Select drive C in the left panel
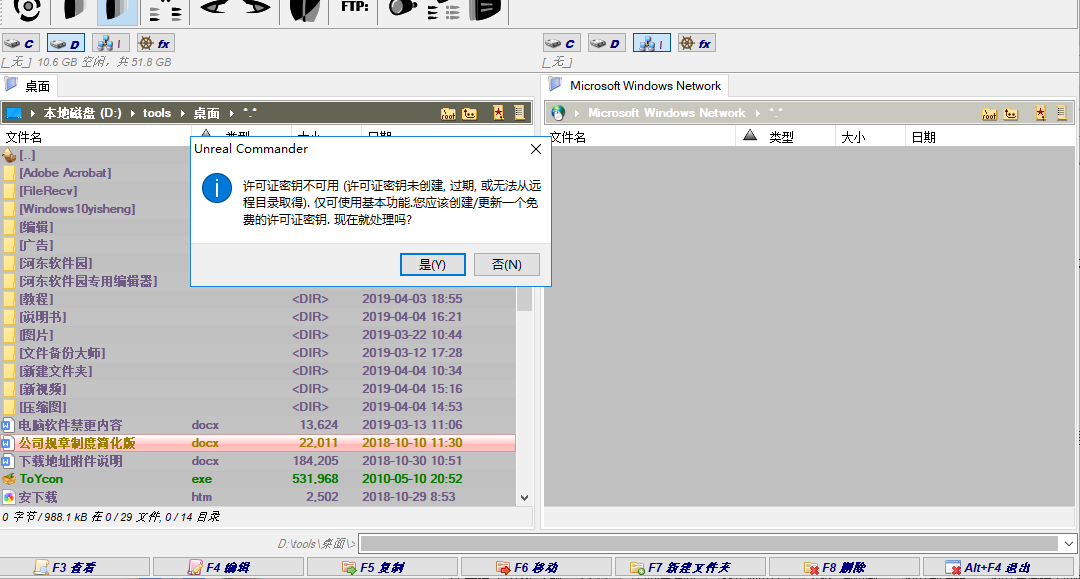This screenshot has height=579, width=1080. (x=21, y=43)
